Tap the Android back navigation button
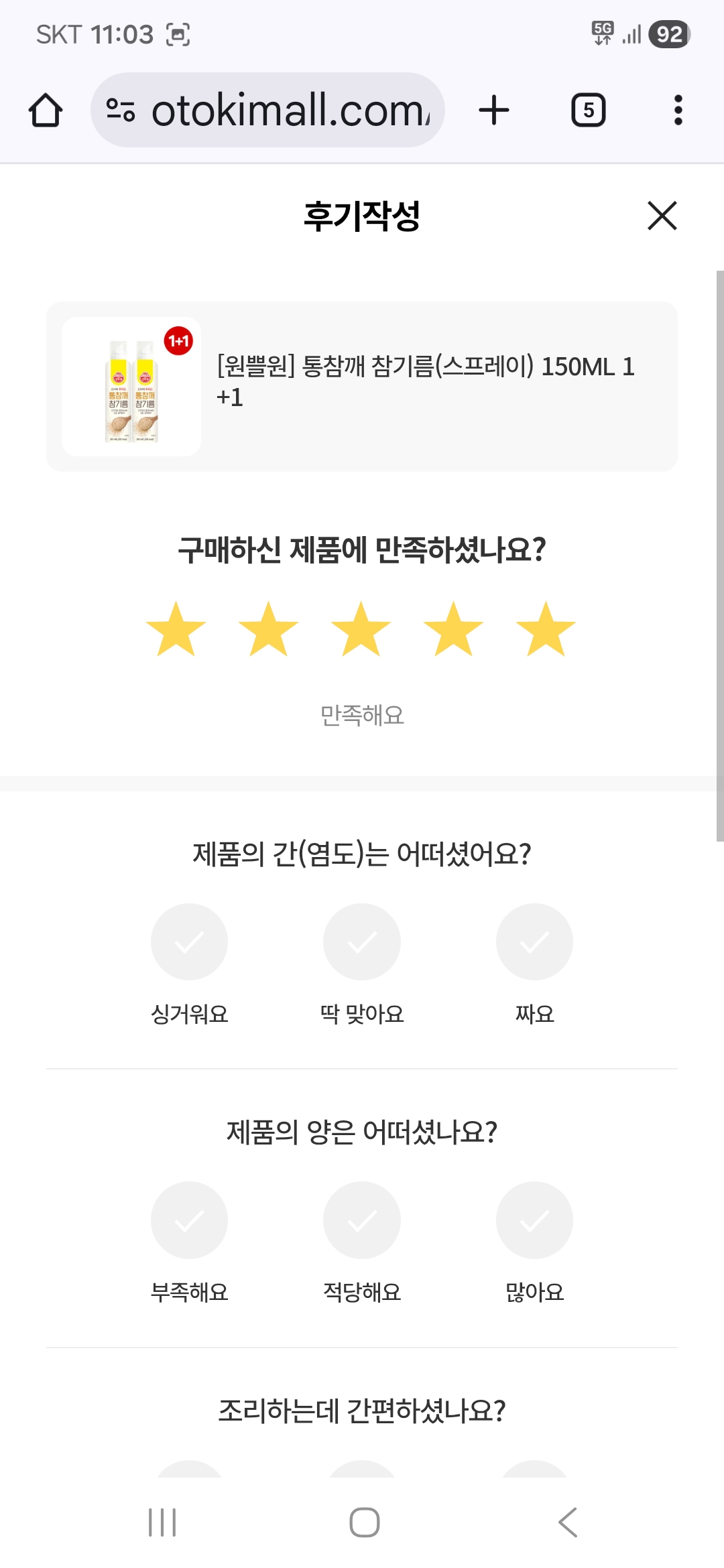The height and width of the screenshot is (1568, 724). pyautogui.click(x=567, y=1522)
